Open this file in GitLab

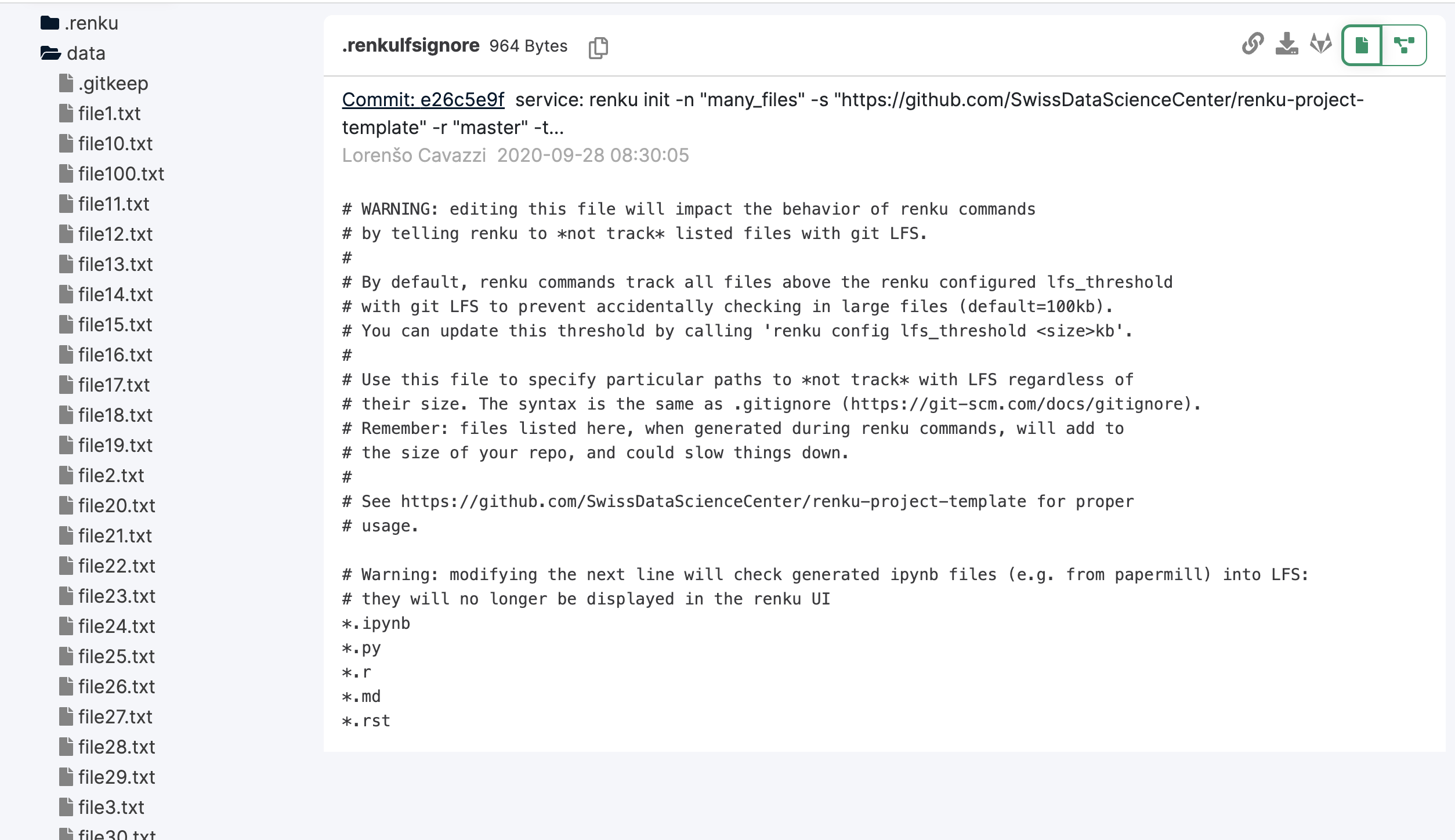[x=1321, y=44]
